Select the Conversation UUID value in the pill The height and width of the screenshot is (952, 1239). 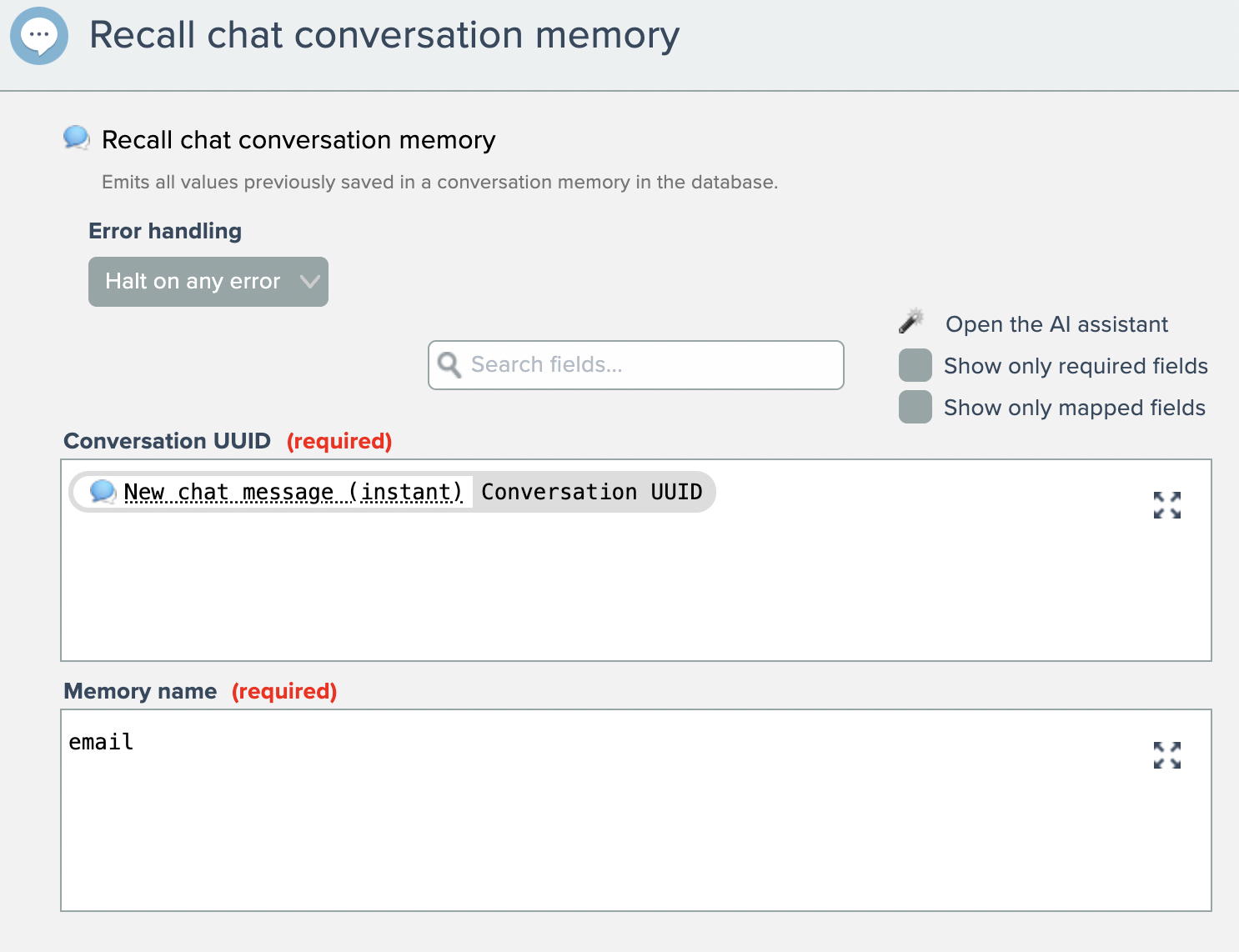pos(591,492)
